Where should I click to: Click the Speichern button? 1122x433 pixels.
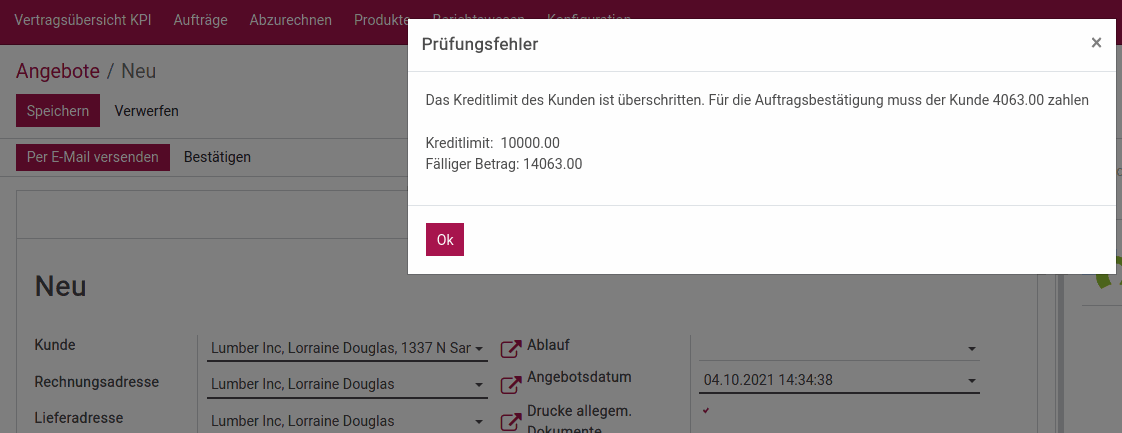point(58,111)
